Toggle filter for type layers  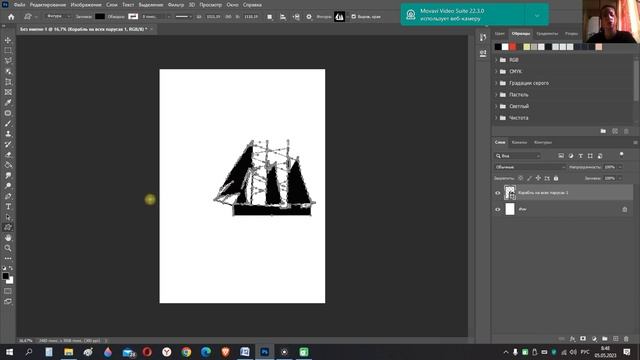pos(580,156)
